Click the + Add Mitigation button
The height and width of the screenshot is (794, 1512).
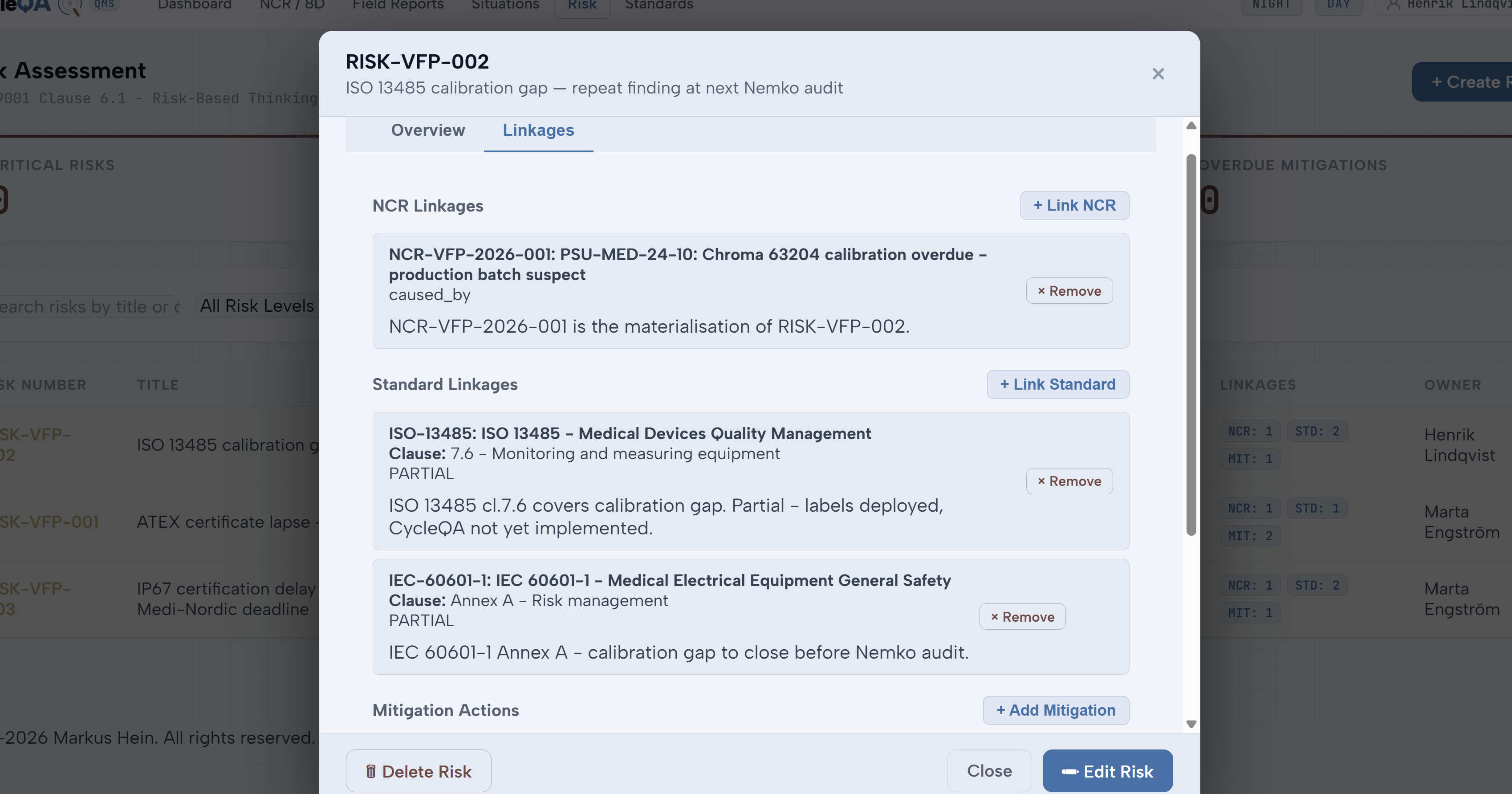pyautogui.click(x=1055, y=711)
